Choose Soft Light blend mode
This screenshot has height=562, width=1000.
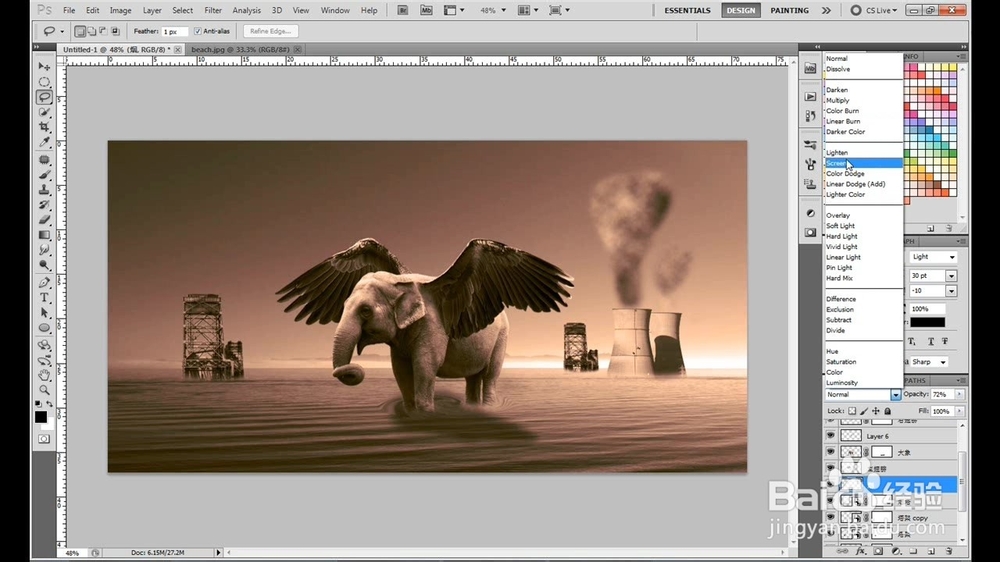coord(864,226)
